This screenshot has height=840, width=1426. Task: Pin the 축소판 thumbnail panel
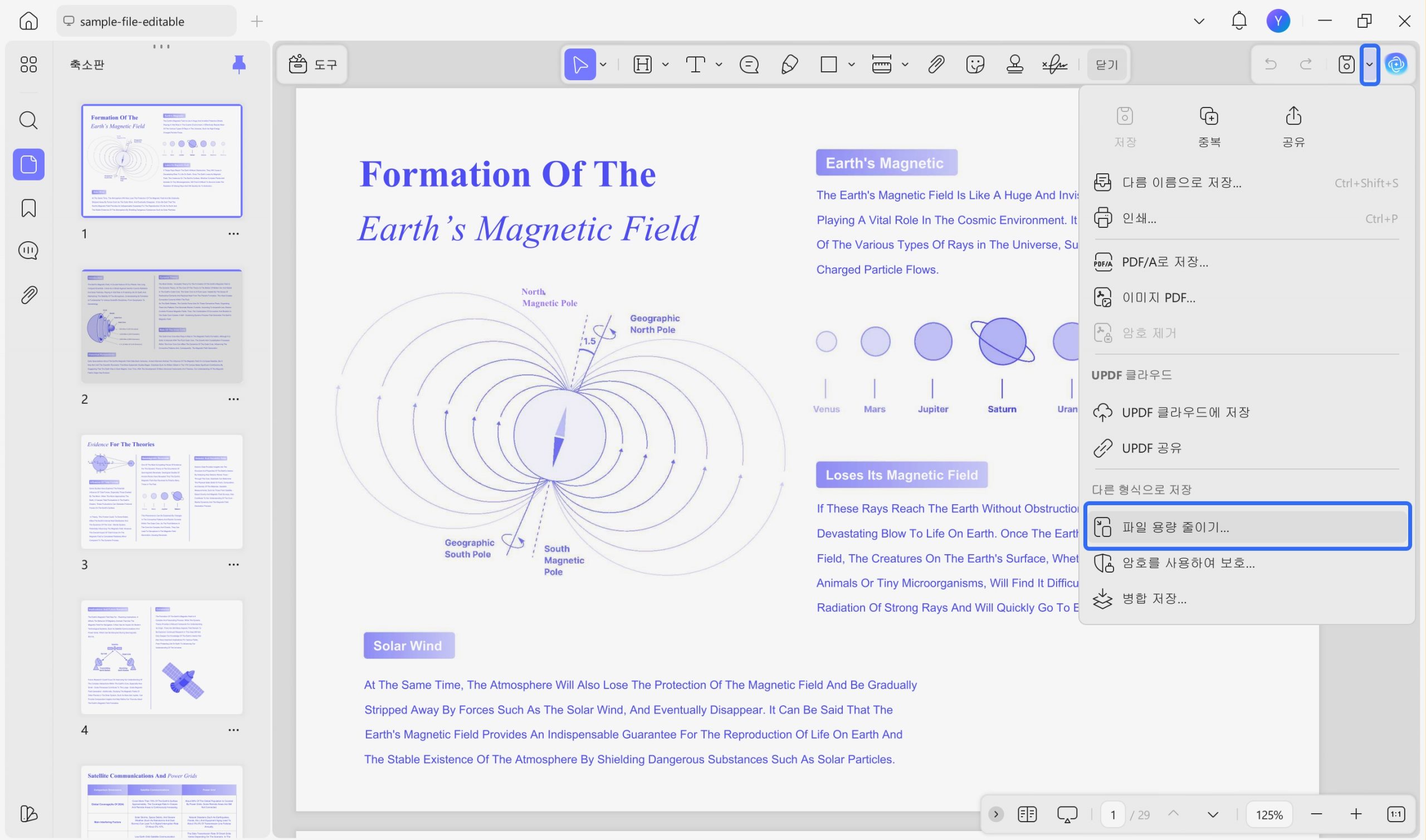click(x=240, y=64)
